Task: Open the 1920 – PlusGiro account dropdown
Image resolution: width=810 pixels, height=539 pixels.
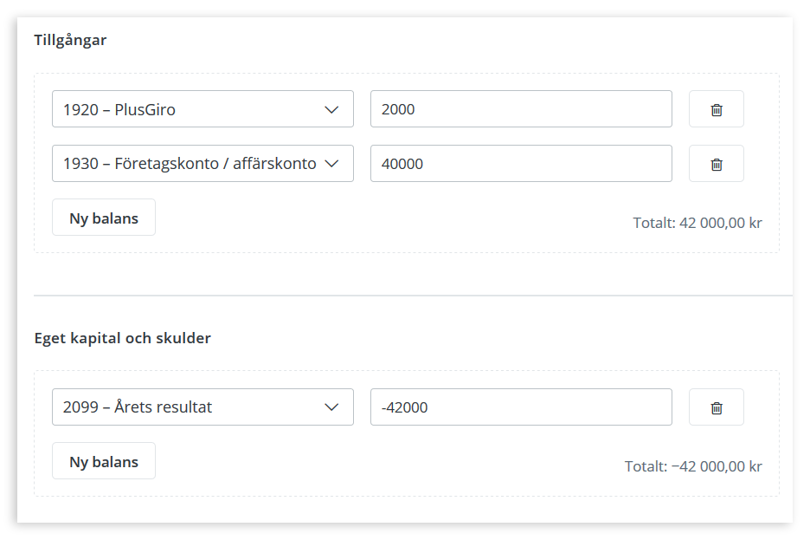Action: 190,110
